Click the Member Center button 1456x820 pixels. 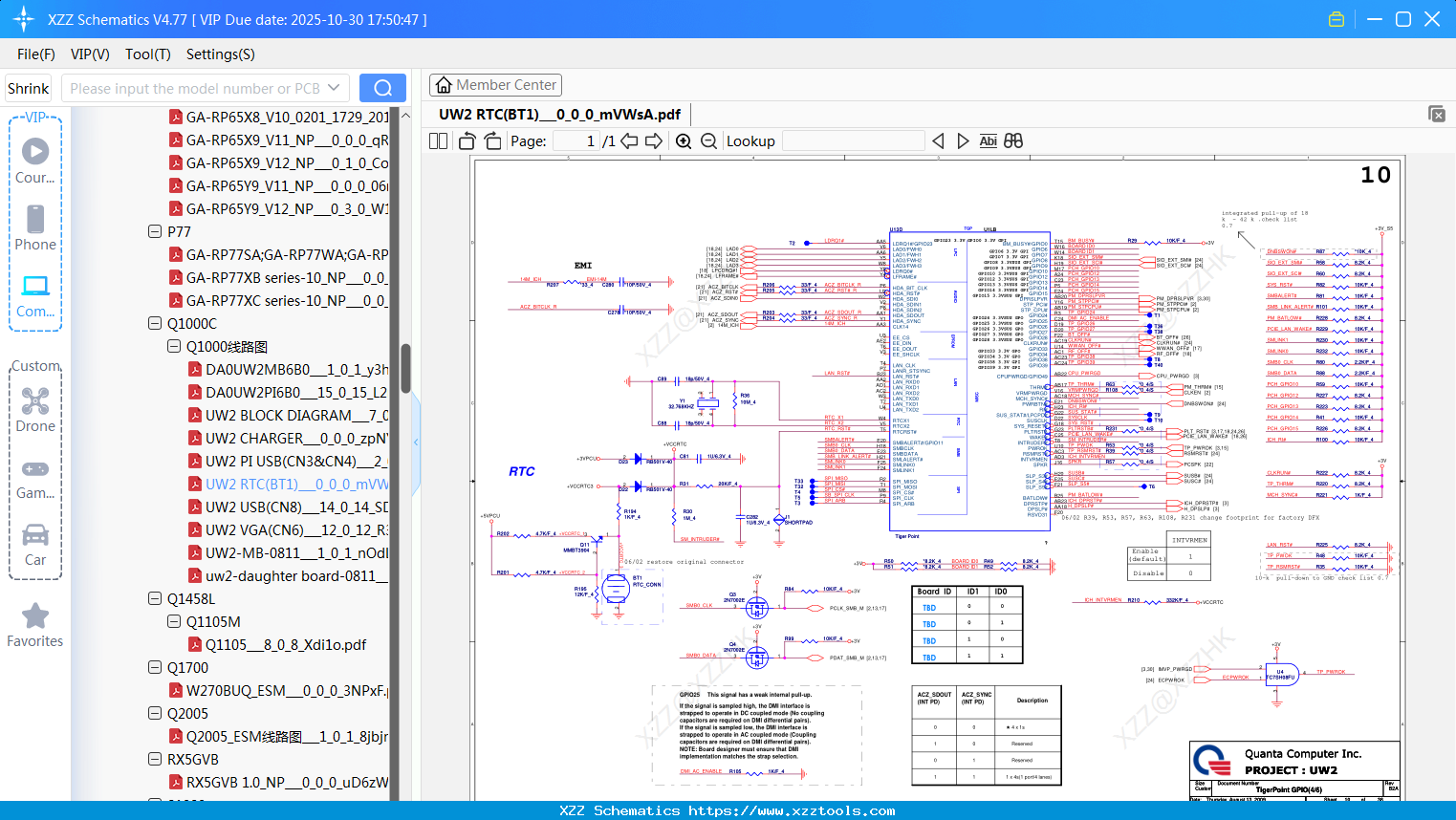click(495, 85)
